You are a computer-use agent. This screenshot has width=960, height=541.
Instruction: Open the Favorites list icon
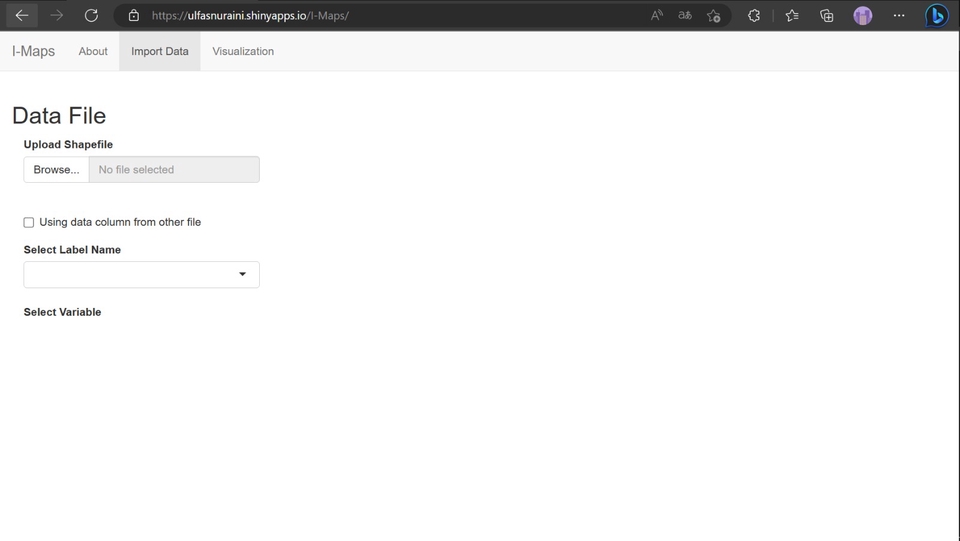click(792, 16)
